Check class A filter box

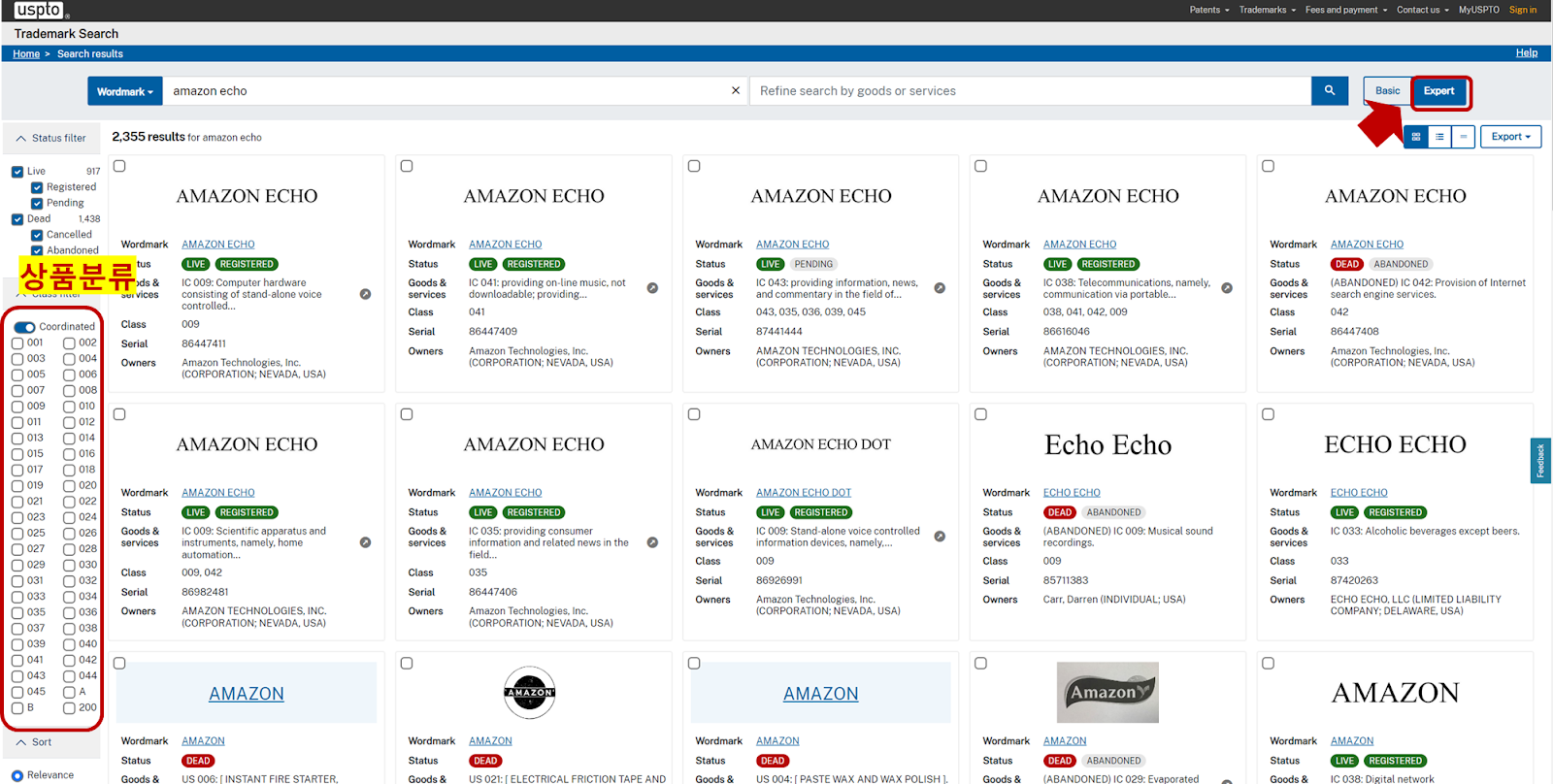pyautogui.click(x=70, y=692)
